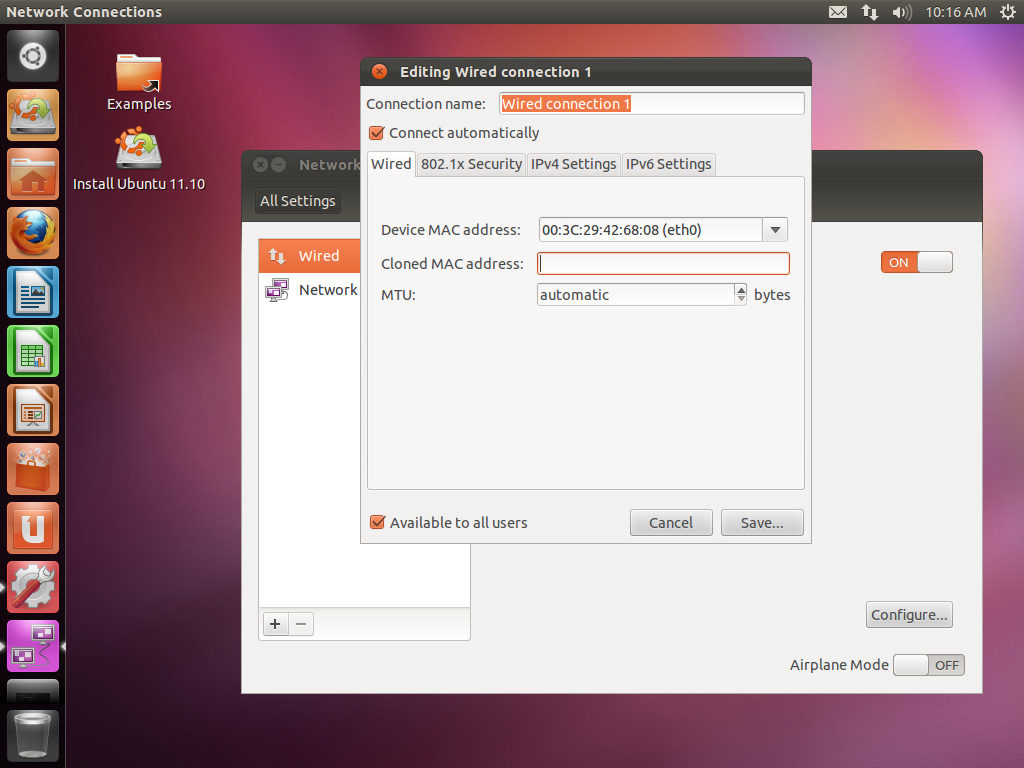Open the Examples desktop folder

point(139,82)
